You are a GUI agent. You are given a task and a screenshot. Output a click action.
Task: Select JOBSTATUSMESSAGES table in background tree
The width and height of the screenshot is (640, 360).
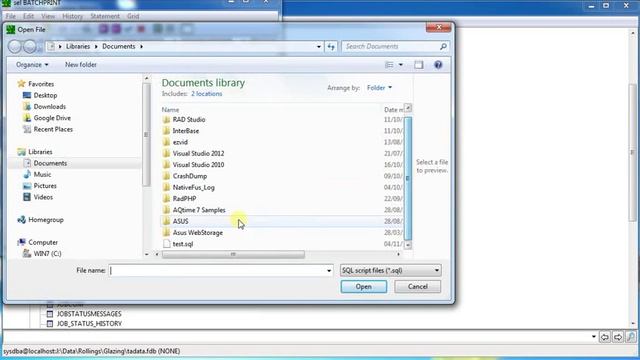pyautogui.click(x=89, y=314)
